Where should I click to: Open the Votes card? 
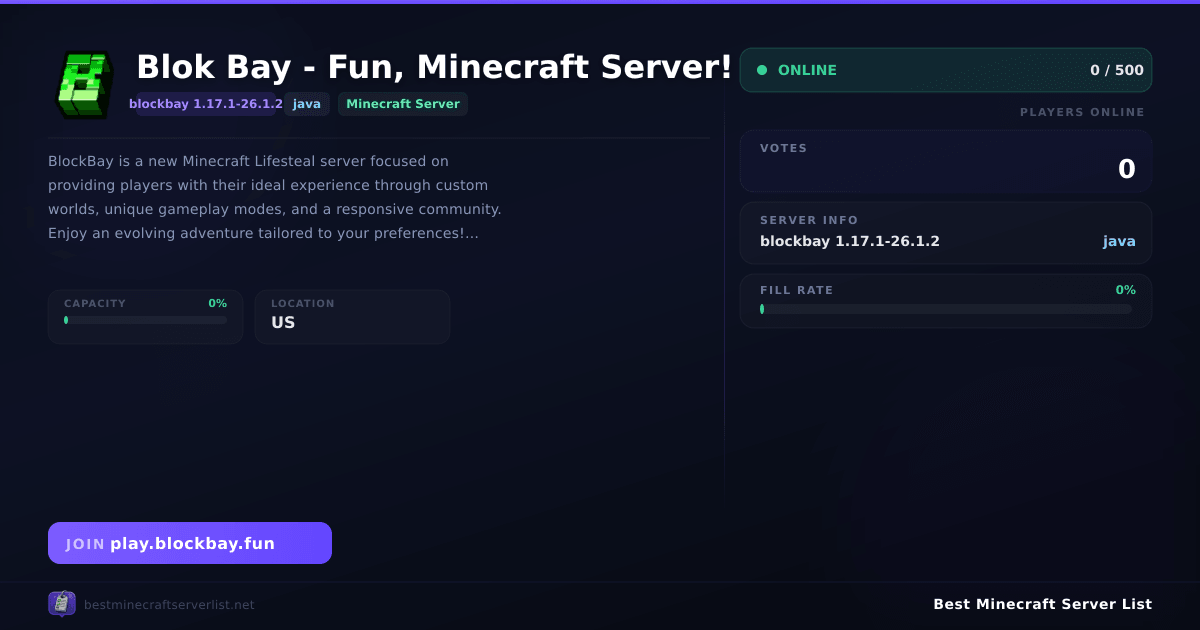(x=946, y=161)
